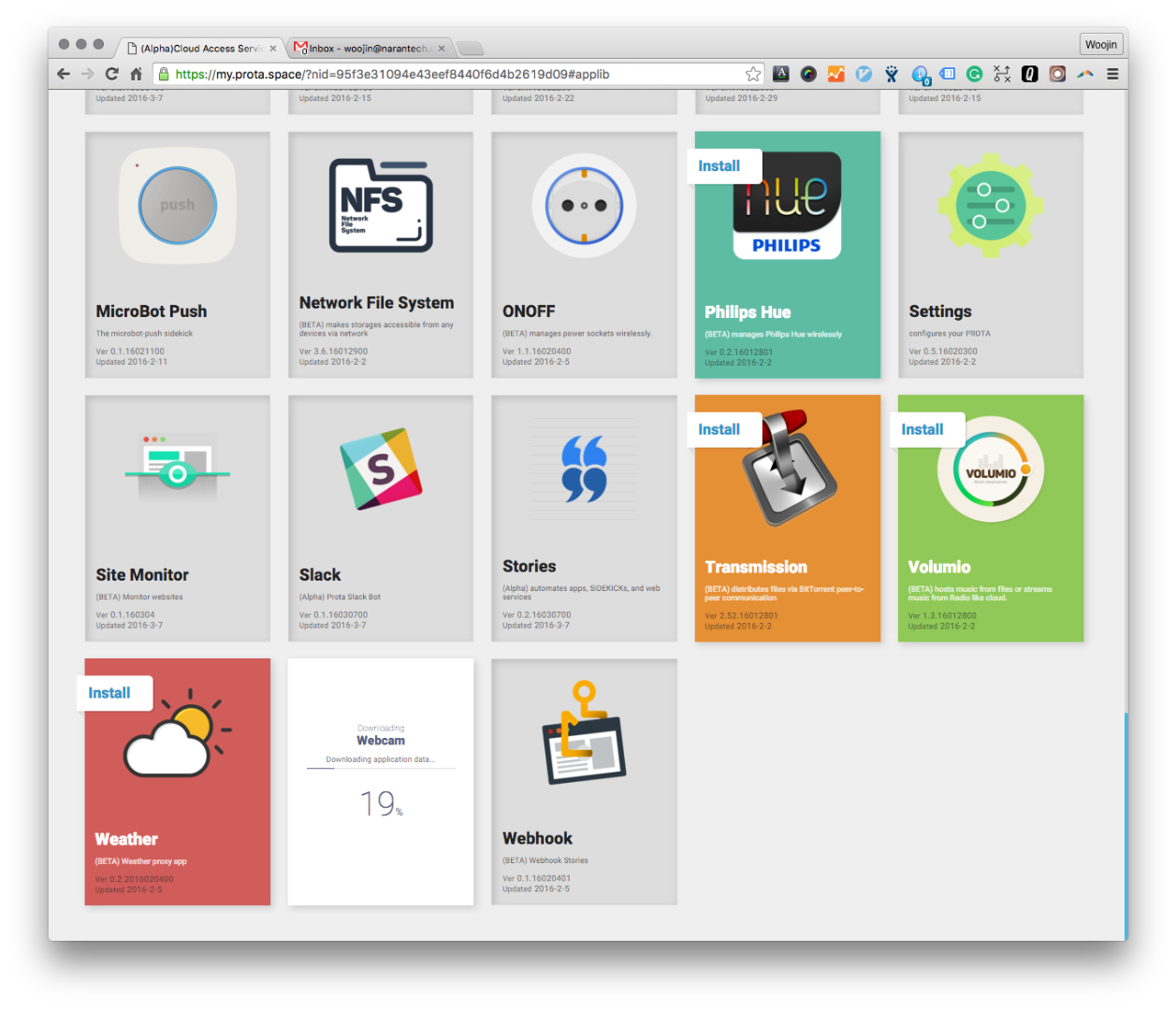Click 'configures your PROTA' description

[950, 333]
